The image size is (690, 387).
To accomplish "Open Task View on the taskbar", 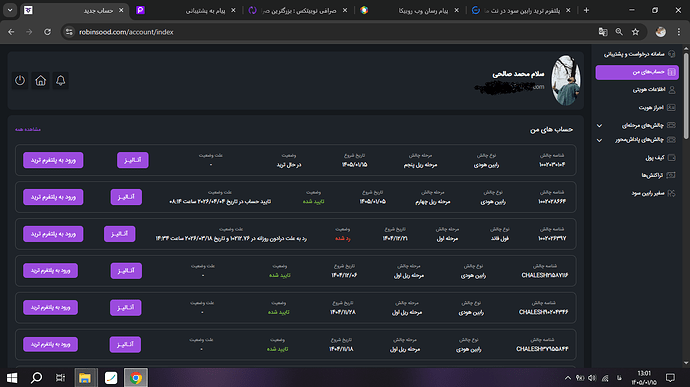I will tap(60, 378).
